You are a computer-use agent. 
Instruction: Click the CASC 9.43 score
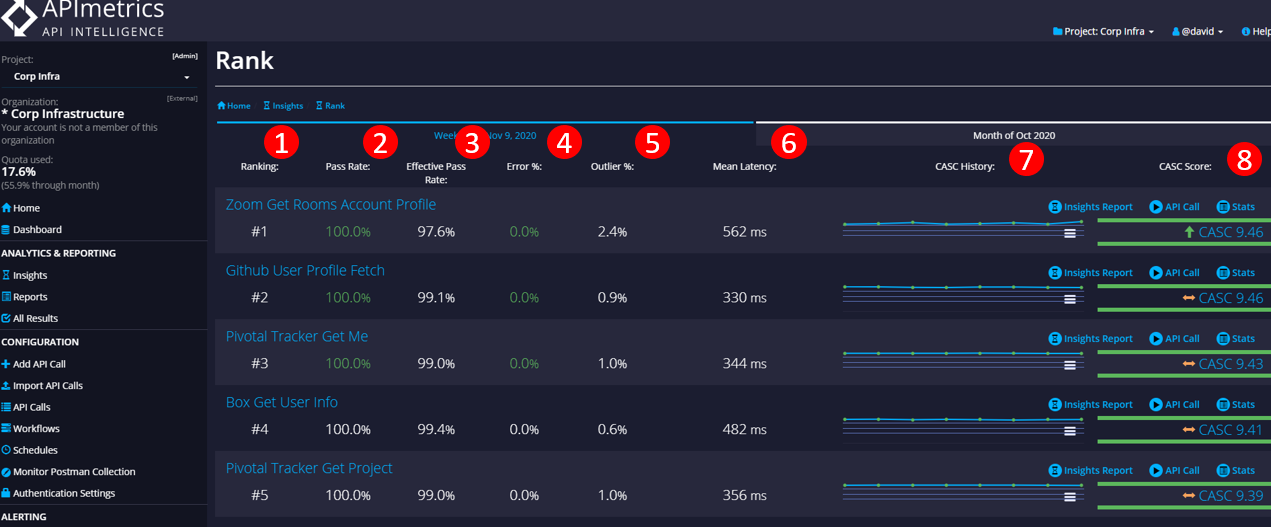pos(1231,364)
